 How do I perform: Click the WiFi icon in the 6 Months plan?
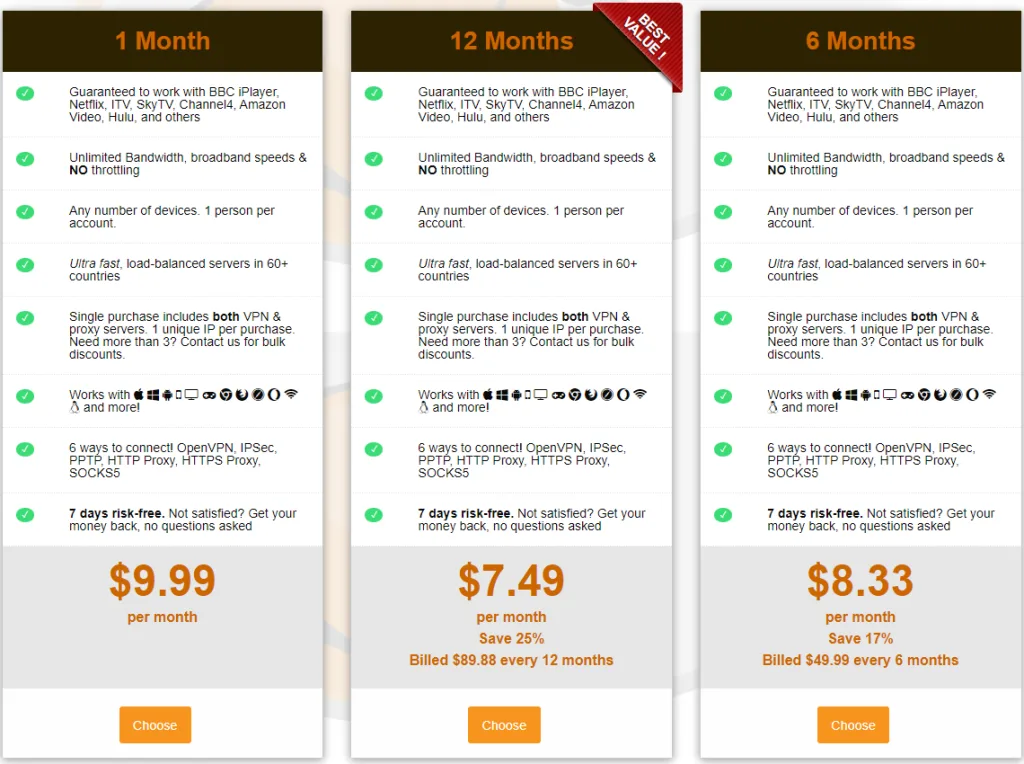tap(990, 395)
